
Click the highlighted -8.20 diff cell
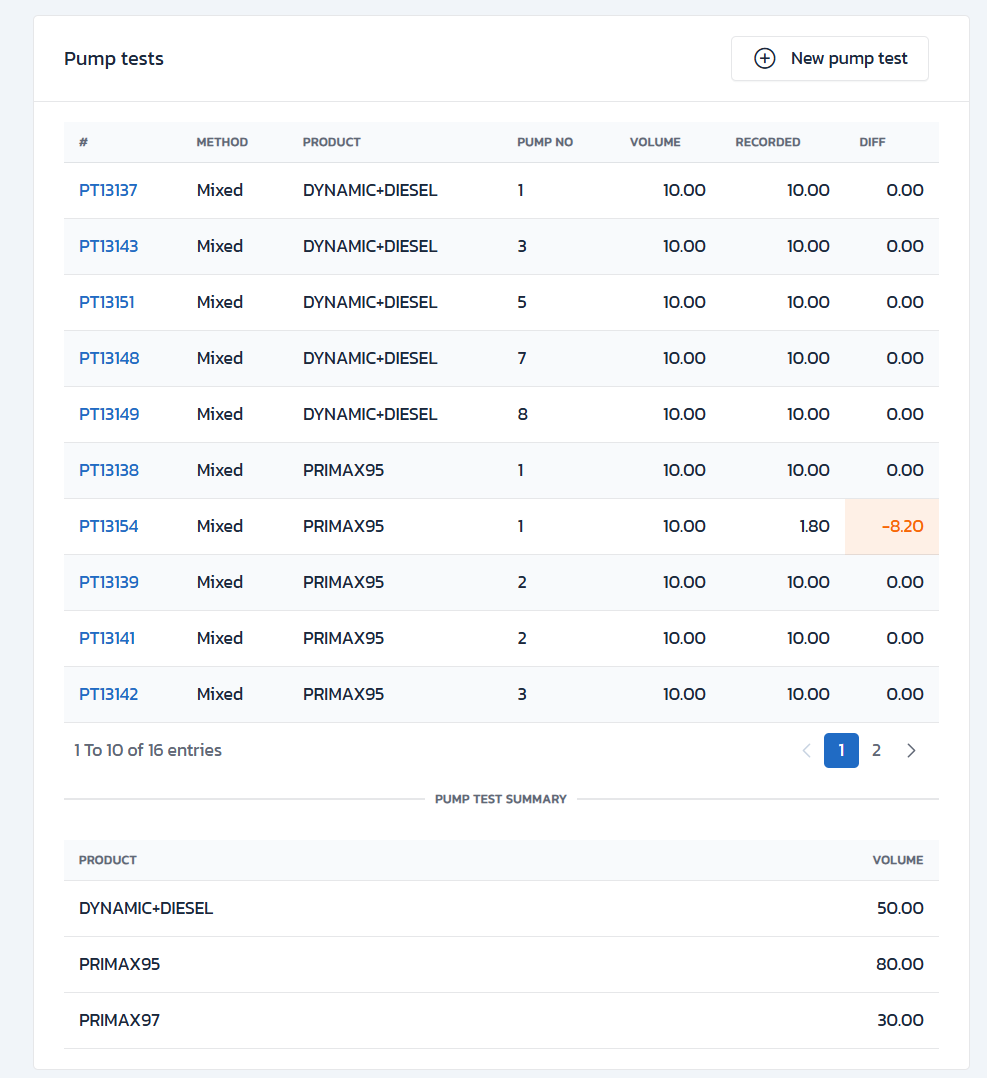pos(892,526)
